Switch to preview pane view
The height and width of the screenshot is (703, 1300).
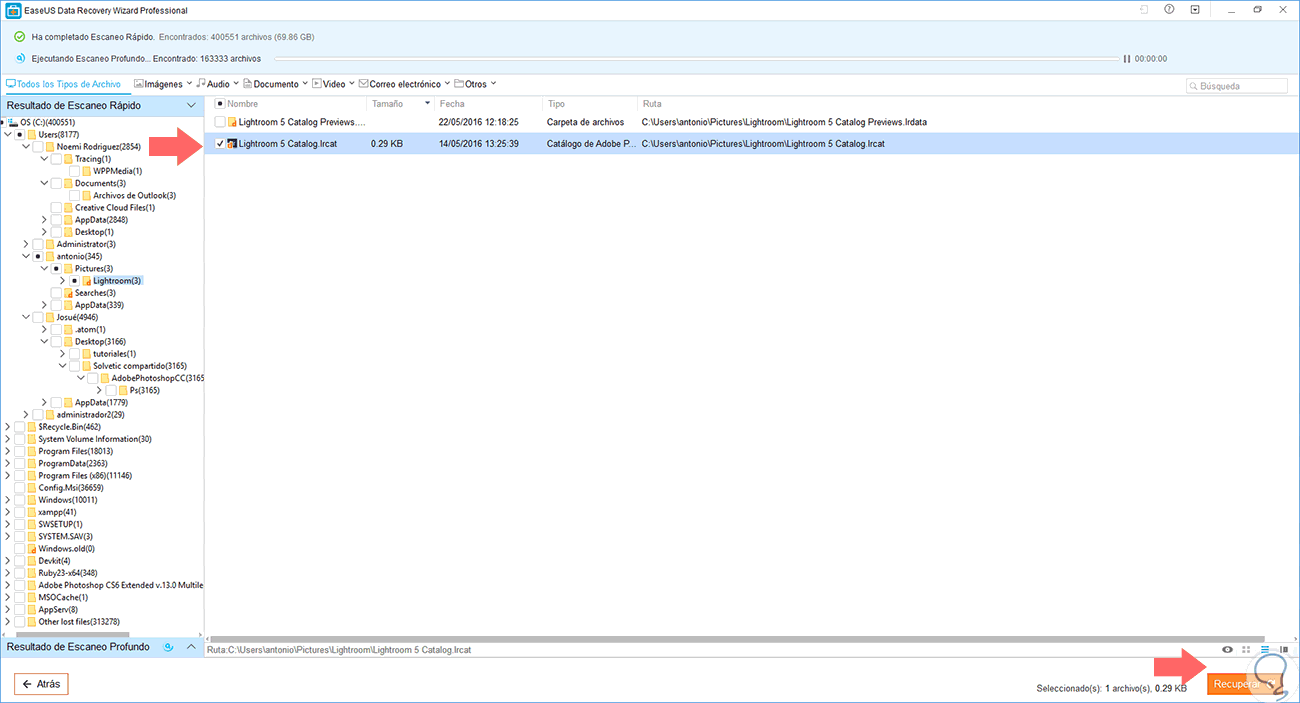1284,649
